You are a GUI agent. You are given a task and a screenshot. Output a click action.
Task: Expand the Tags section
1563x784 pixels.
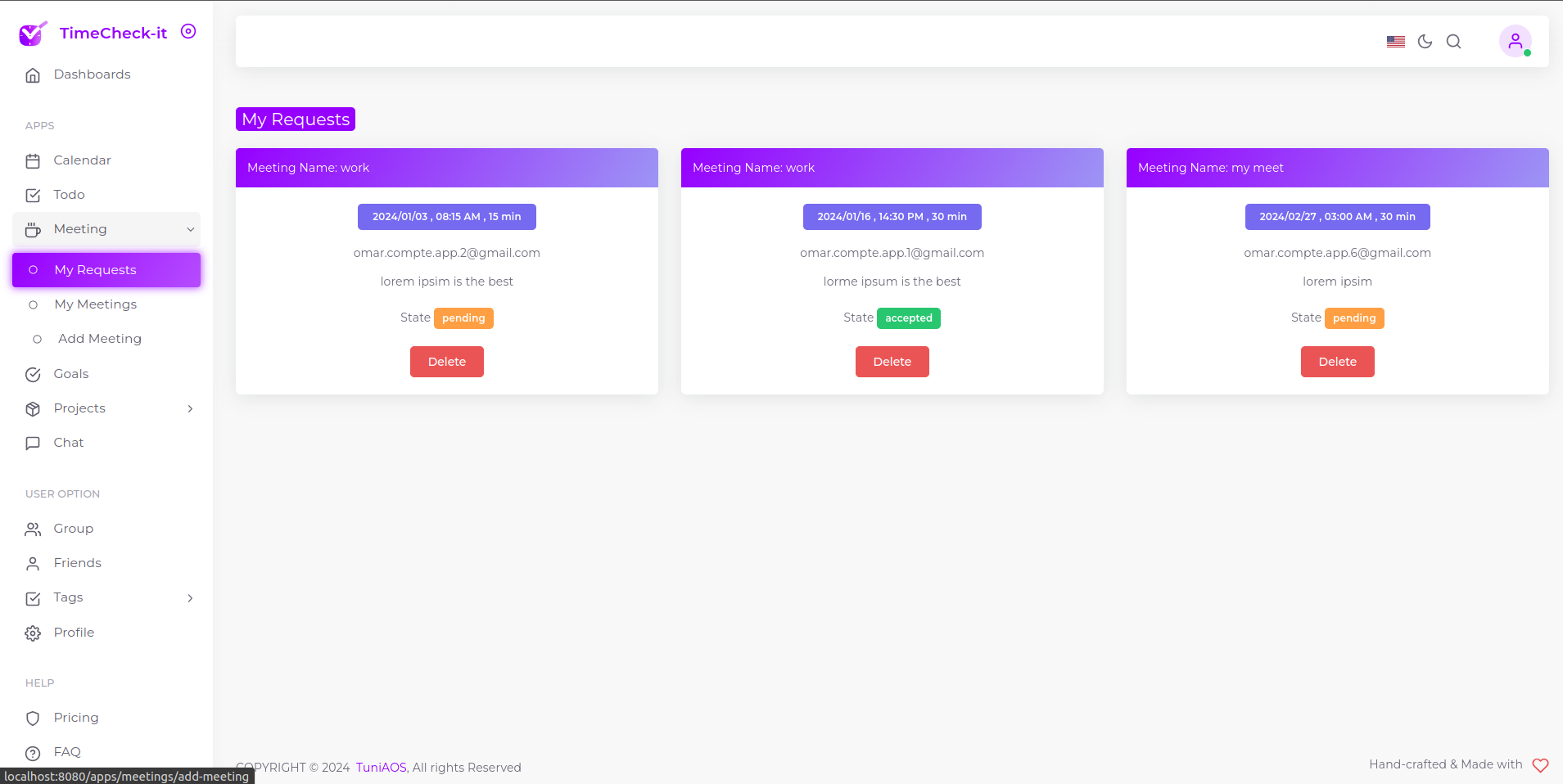(189, 598)
